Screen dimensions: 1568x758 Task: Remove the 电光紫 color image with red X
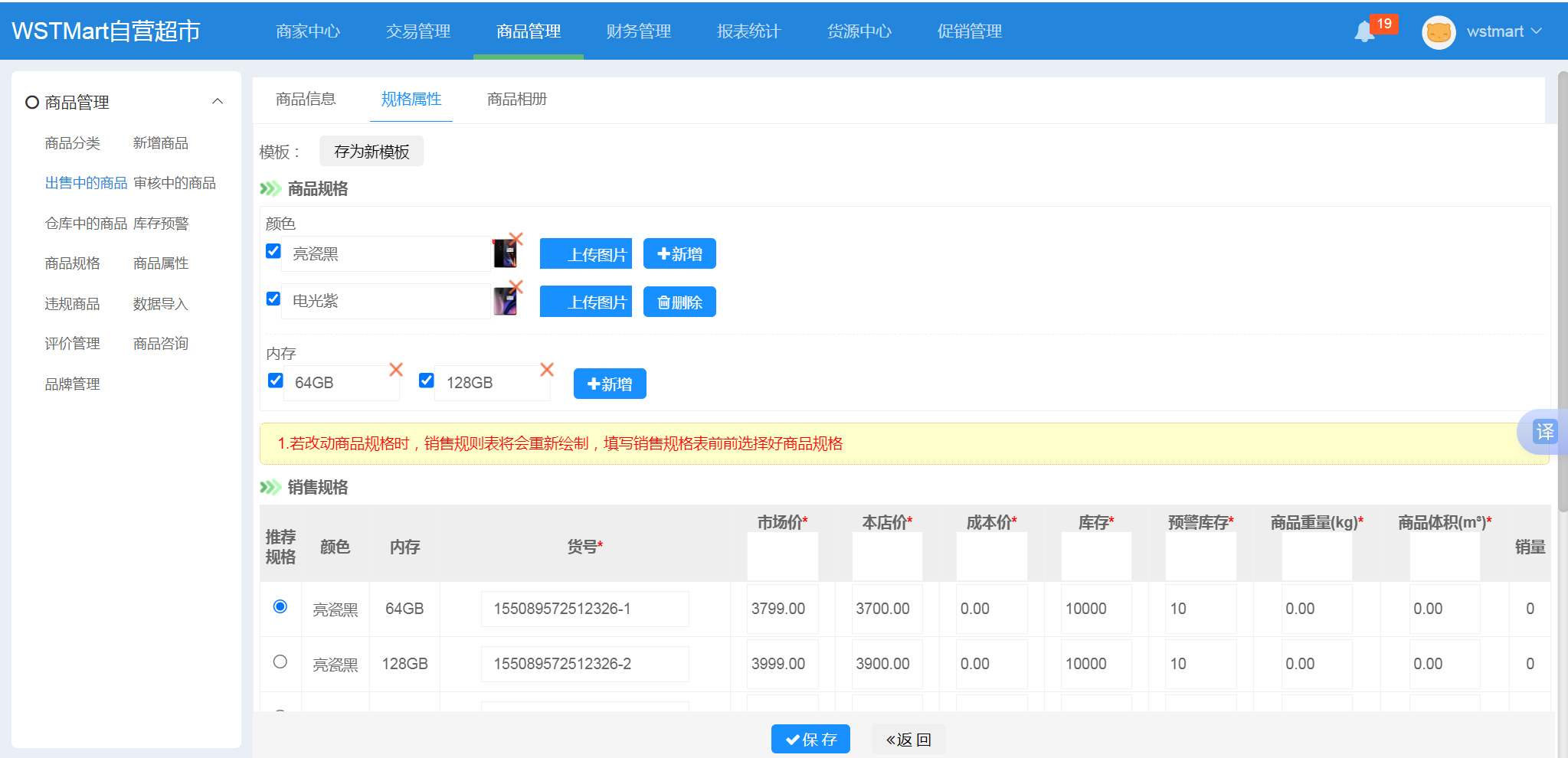pos(516,286)
